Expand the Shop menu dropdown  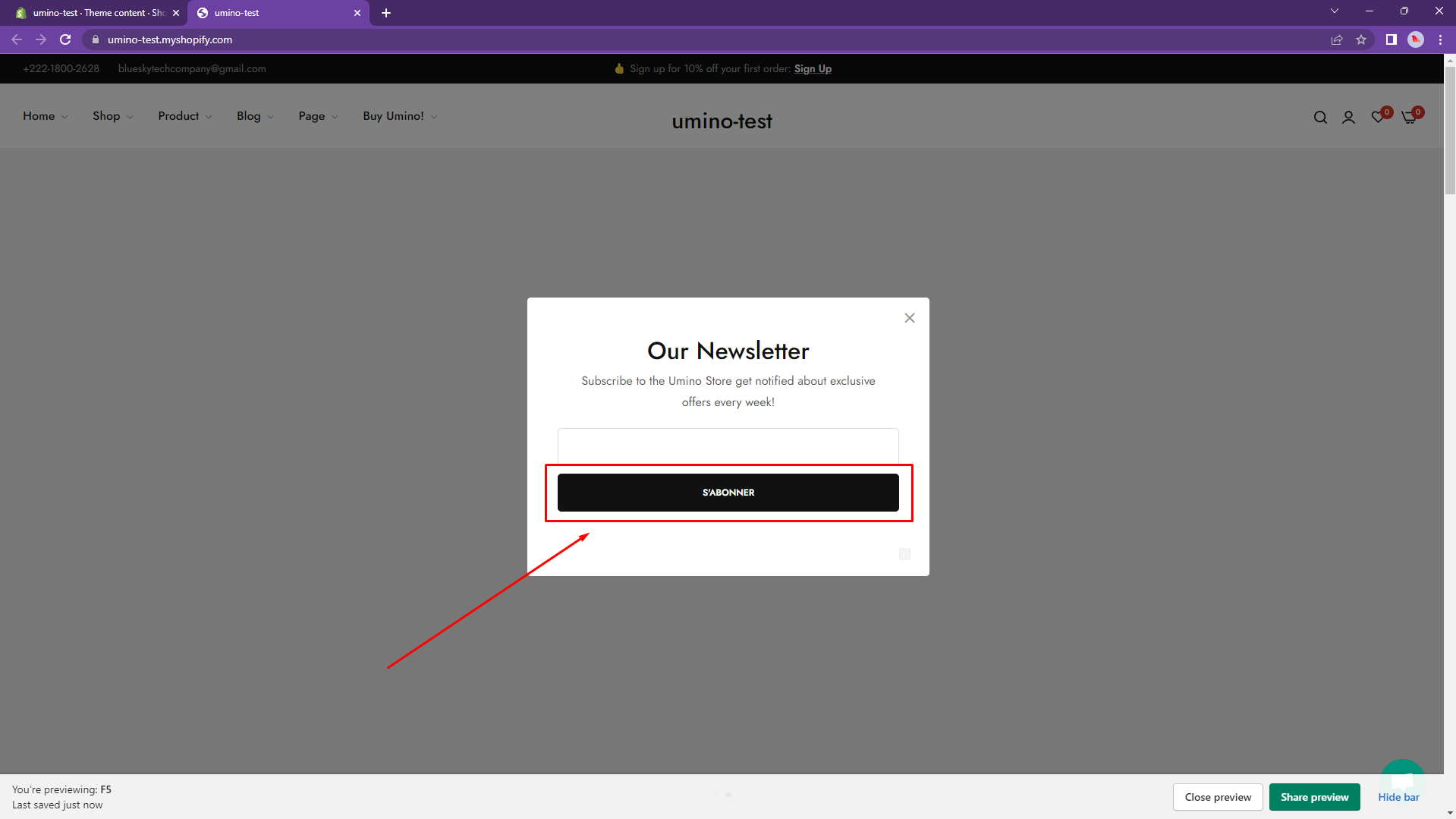click(x=112, y=116)
